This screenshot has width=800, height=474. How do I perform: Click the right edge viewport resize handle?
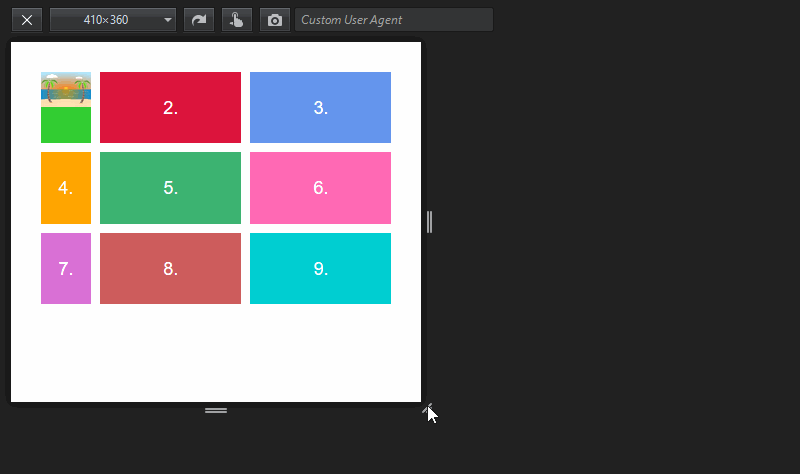(x=430, y=222)
